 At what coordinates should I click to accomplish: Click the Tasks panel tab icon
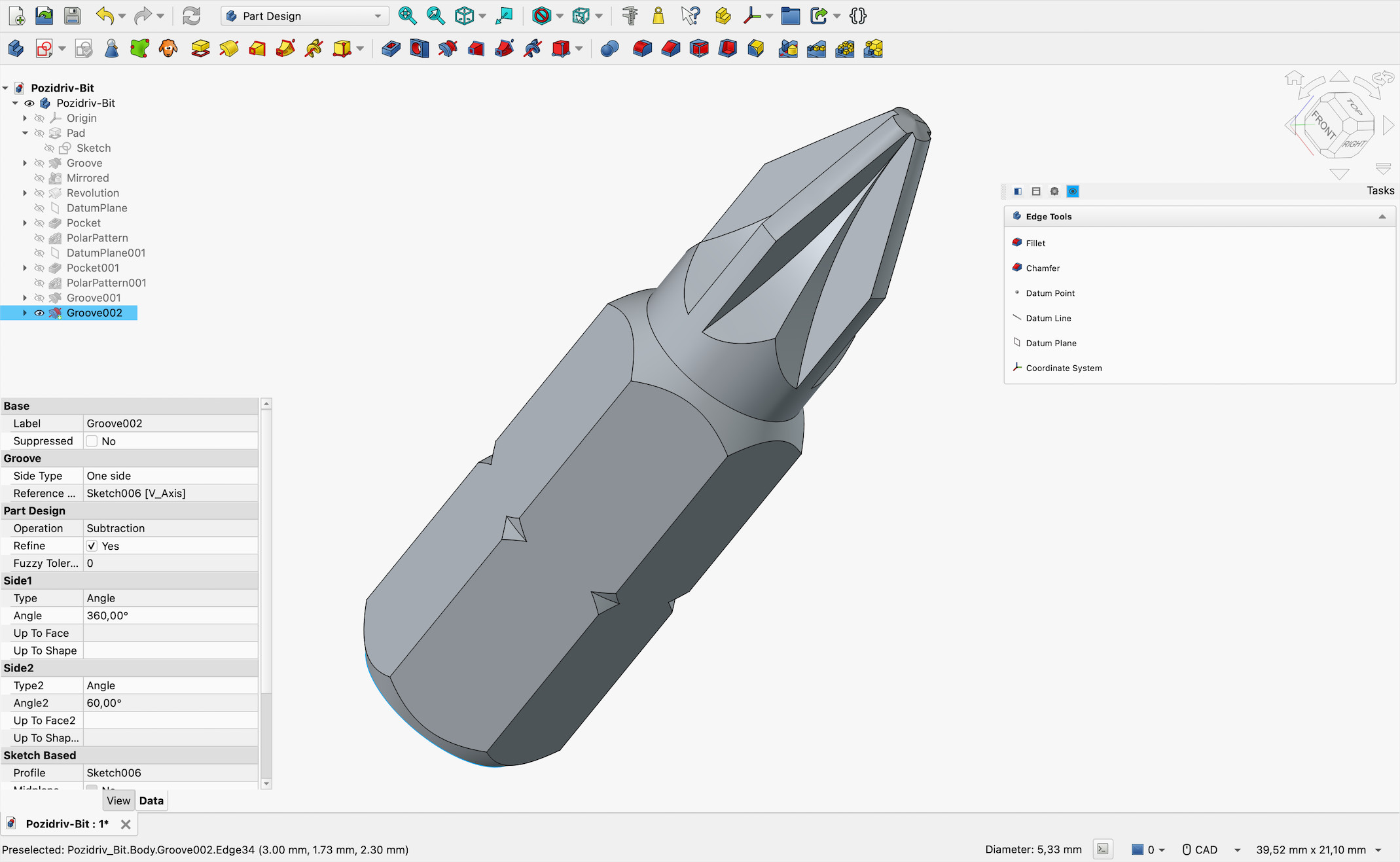[1073, 191]
